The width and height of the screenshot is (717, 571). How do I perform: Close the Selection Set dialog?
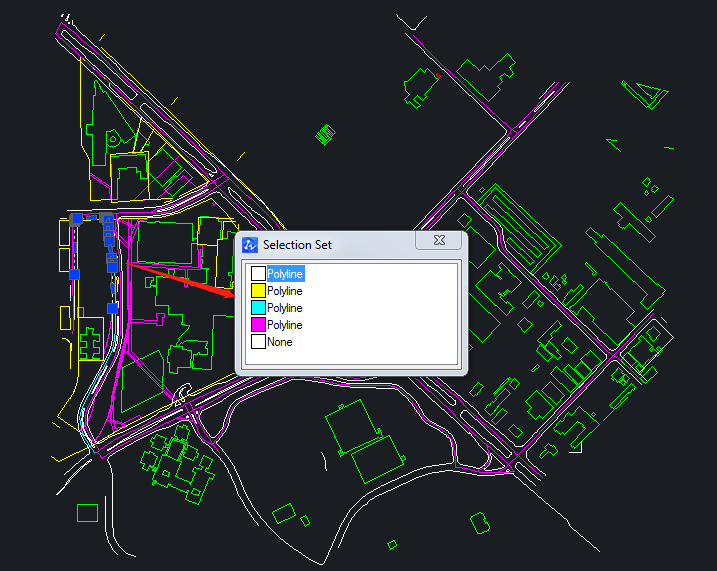coord(439,241)
